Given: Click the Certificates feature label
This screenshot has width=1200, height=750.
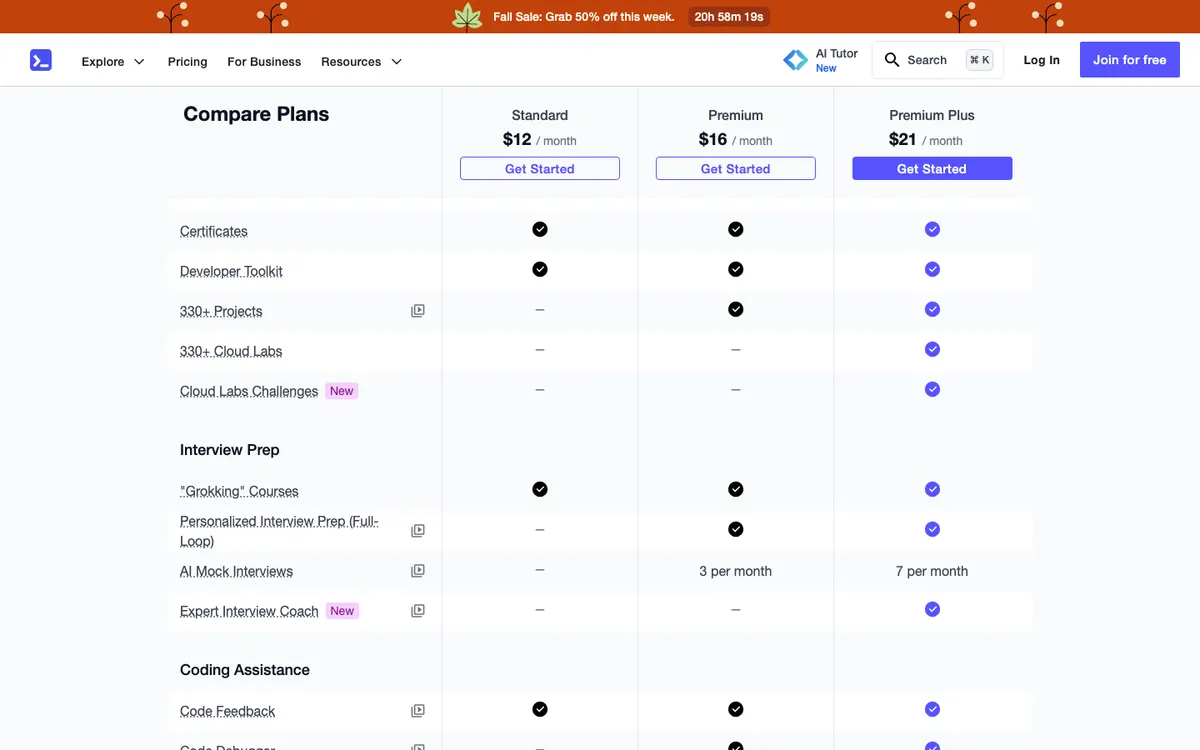Looking at the screenshot, I should pos(213,231).
